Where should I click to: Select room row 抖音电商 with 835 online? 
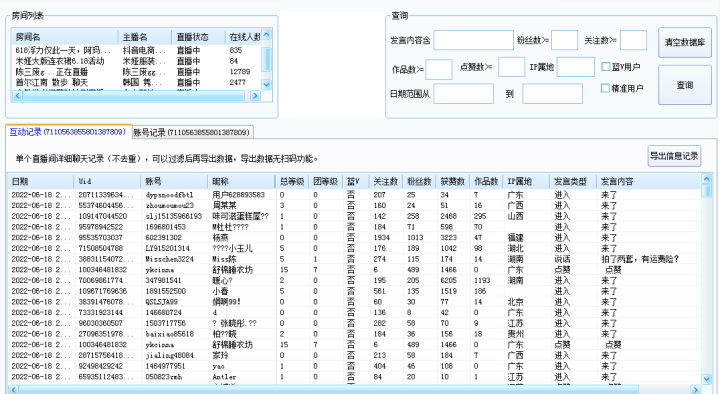[136, 50]
